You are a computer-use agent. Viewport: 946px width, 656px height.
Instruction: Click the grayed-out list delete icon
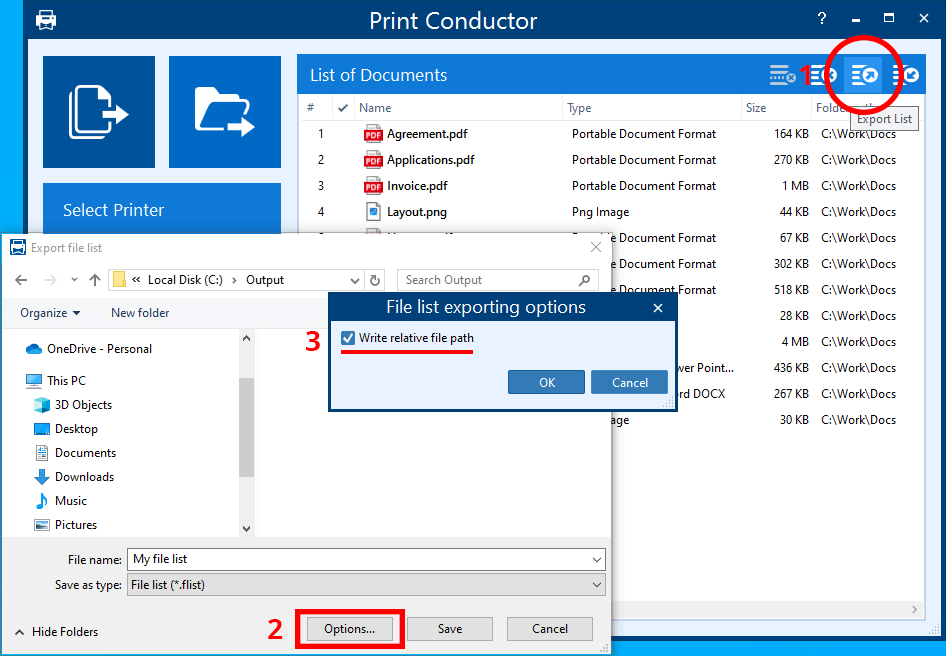point(782,75)
